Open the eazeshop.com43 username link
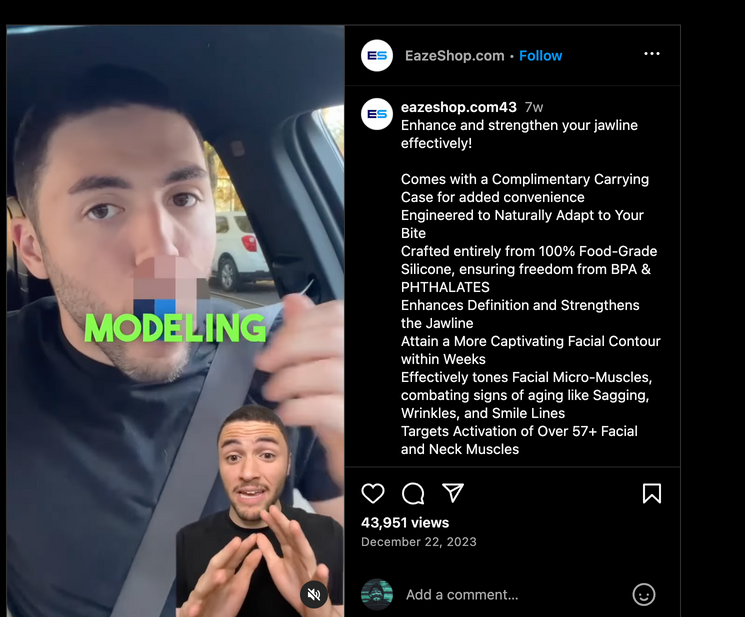This screenshot has height=617, width=745. (458, 107)
